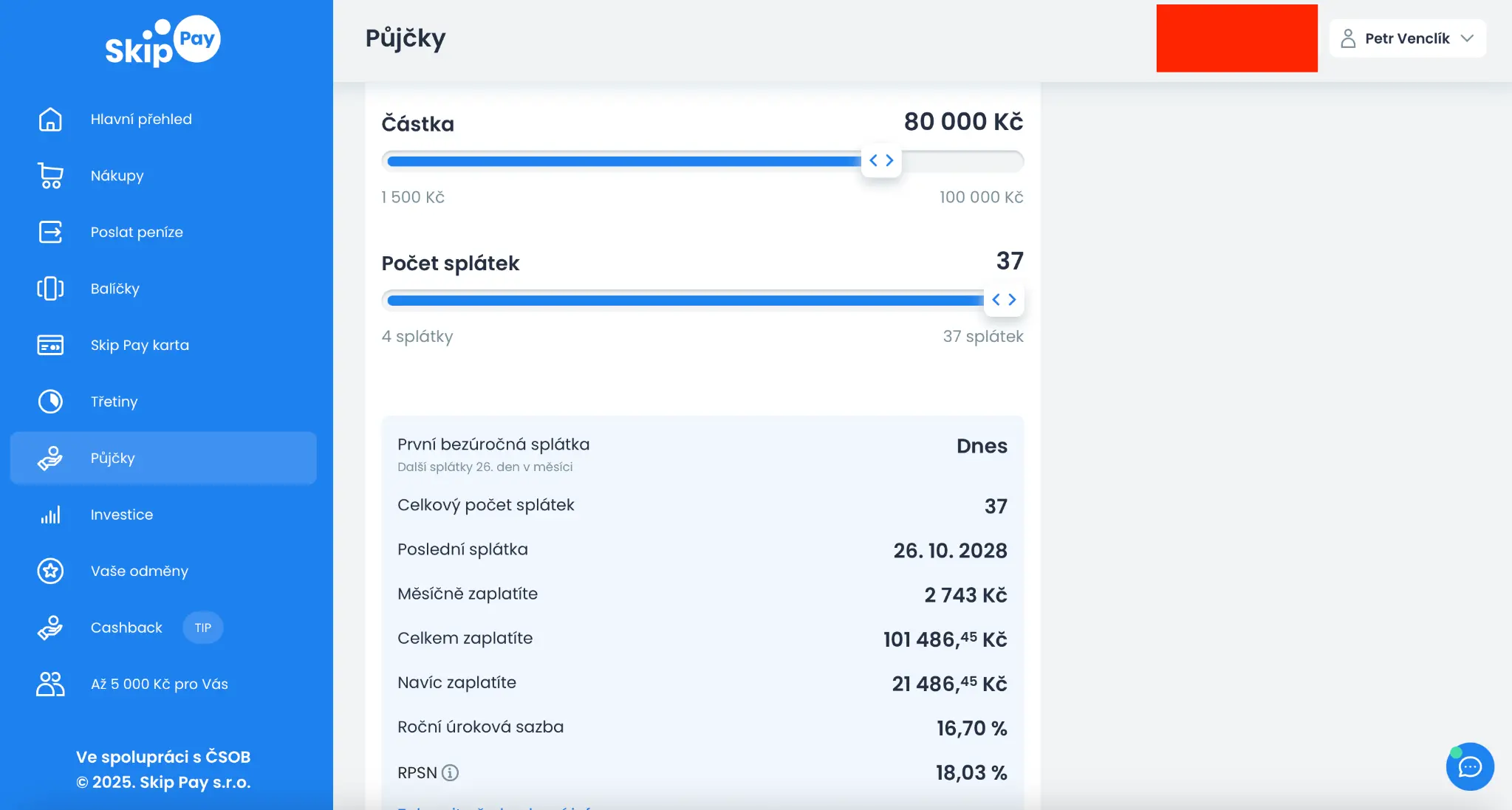Image resolution: width=1512 pixels, height=810 pixels.
Task: Open the RPSN info tooltip icon
Action: tap(450, 772)
